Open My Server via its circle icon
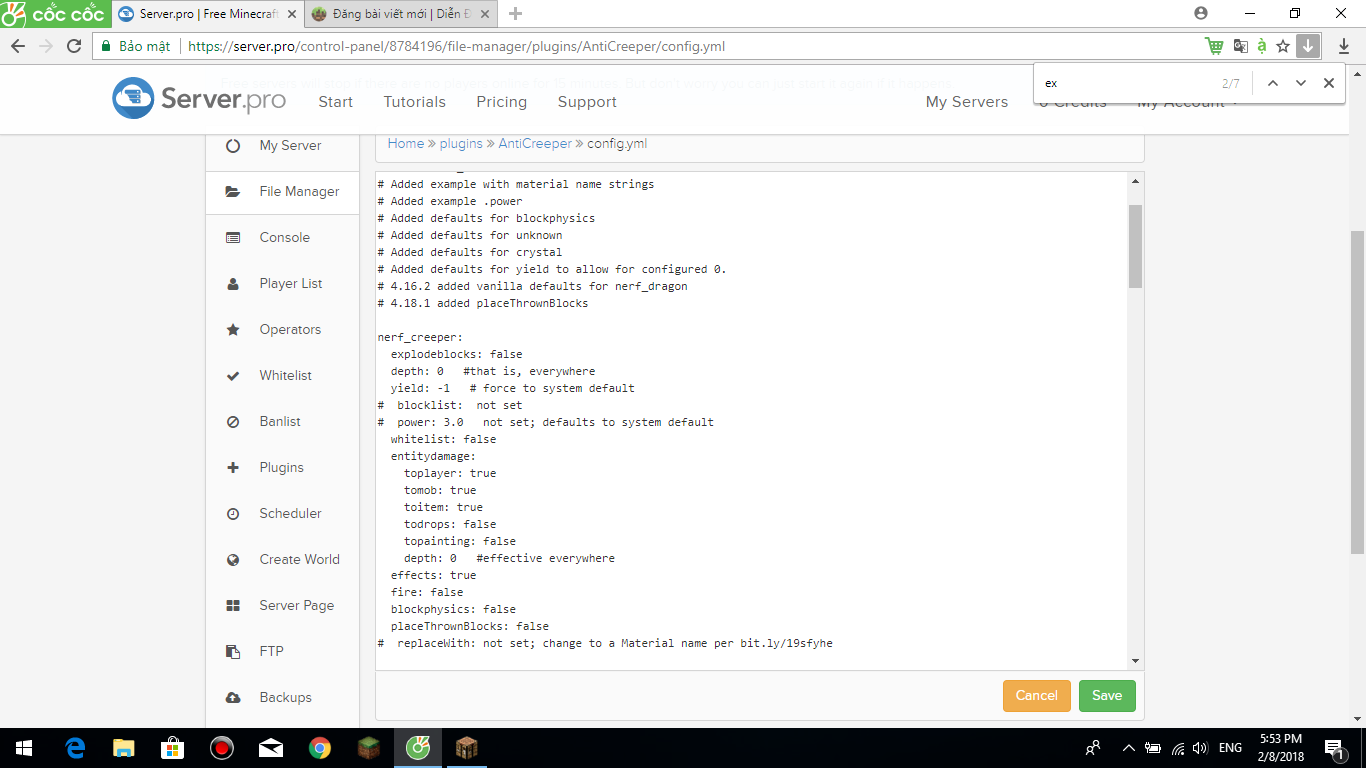 (x=233, y=145)
